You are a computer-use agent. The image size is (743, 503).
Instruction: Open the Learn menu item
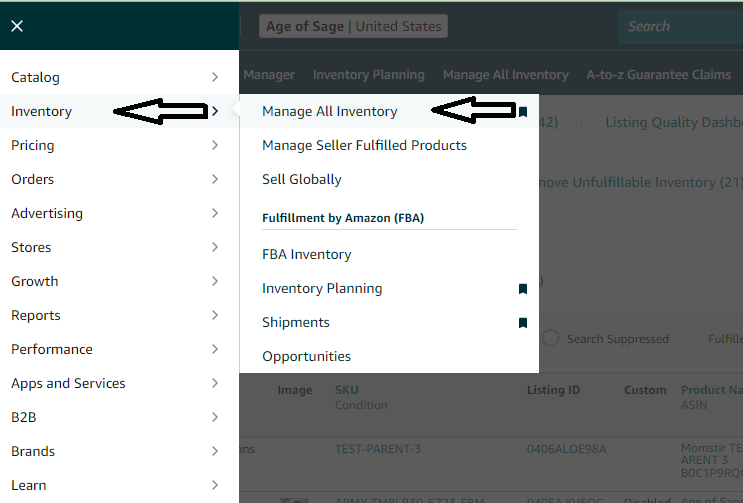coord(119,485)
